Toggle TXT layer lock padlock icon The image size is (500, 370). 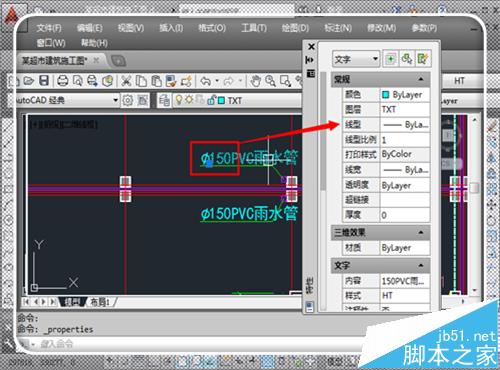point(211,100)
